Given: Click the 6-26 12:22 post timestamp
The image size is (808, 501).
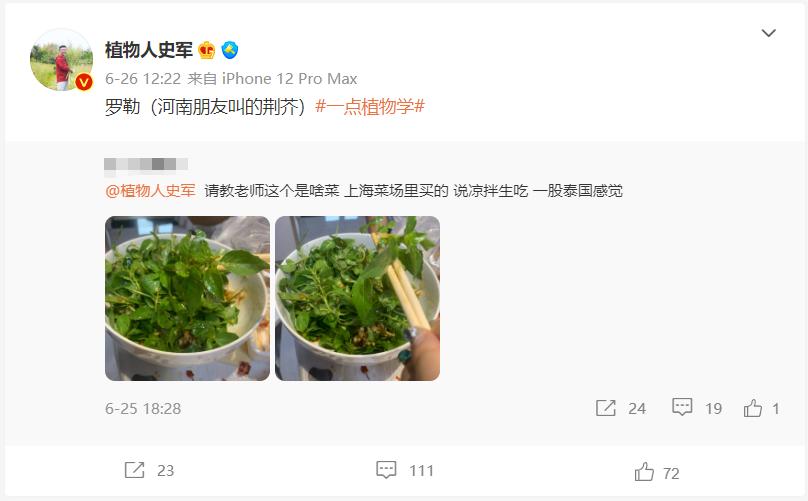Looking at the screenshot, I should point(143,79).
